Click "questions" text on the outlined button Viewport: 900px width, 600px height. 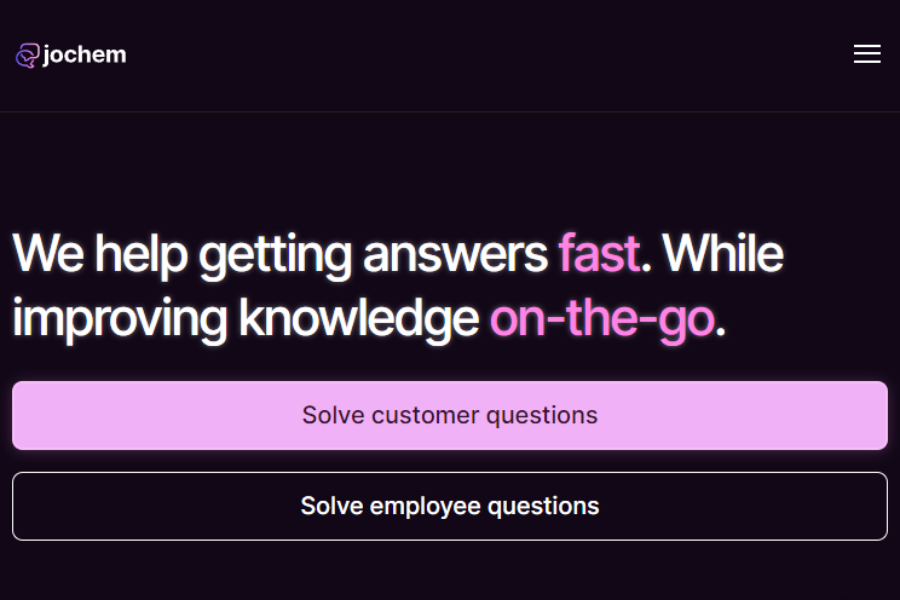coord(543,506)
